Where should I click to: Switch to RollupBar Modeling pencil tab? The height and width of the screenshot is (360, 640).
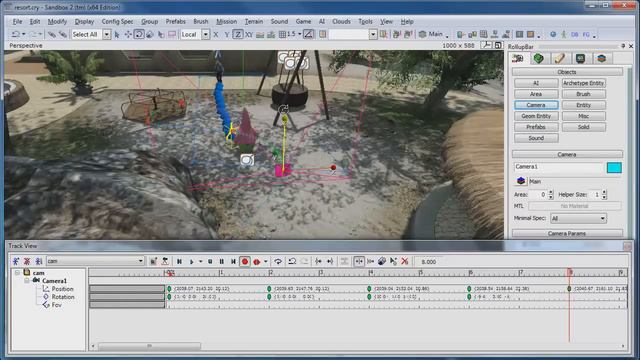pos(560,58)
